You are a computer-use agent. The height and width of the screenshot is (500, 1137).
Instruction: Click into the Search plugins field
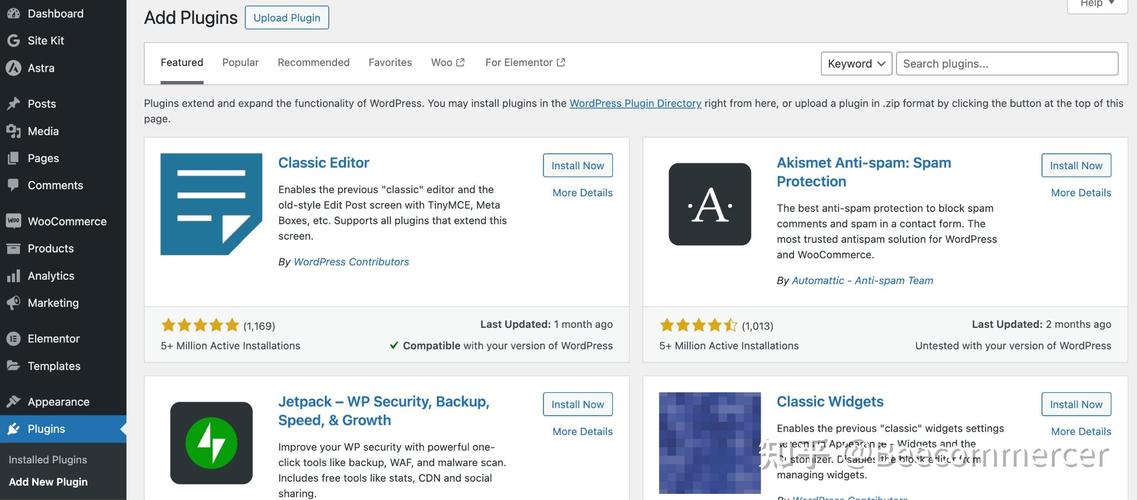coord(1007,63)
